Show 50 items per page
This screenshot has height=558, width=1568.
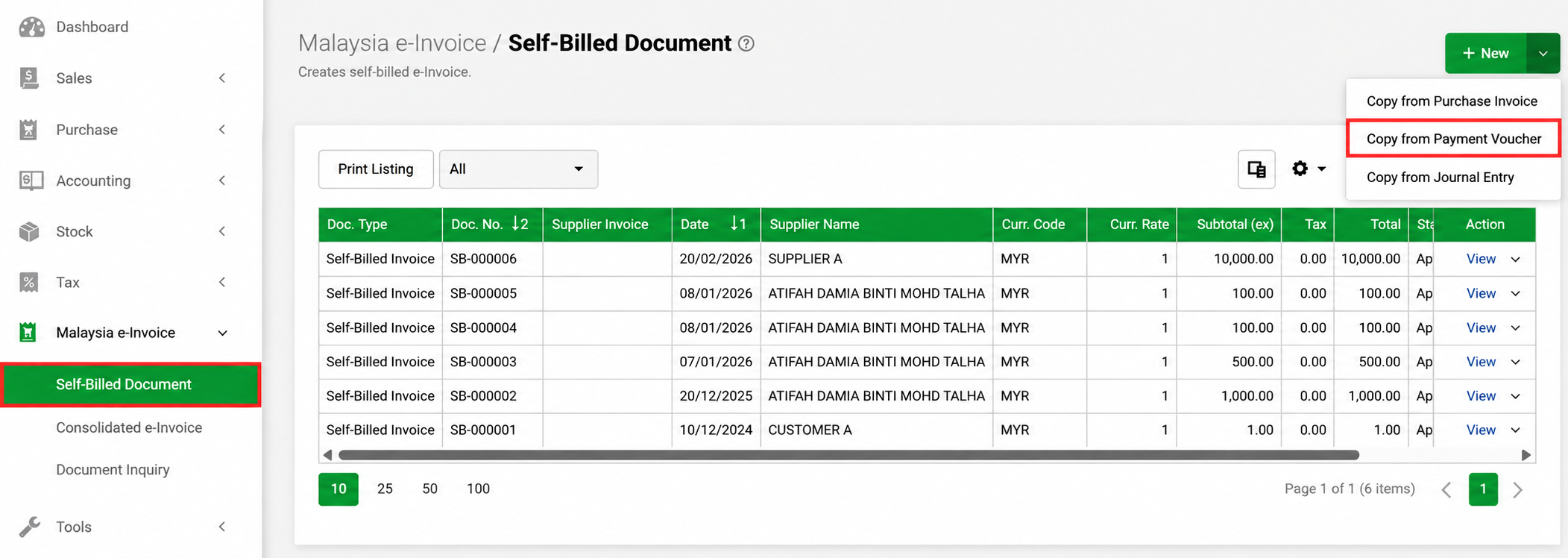coord(429,489)
